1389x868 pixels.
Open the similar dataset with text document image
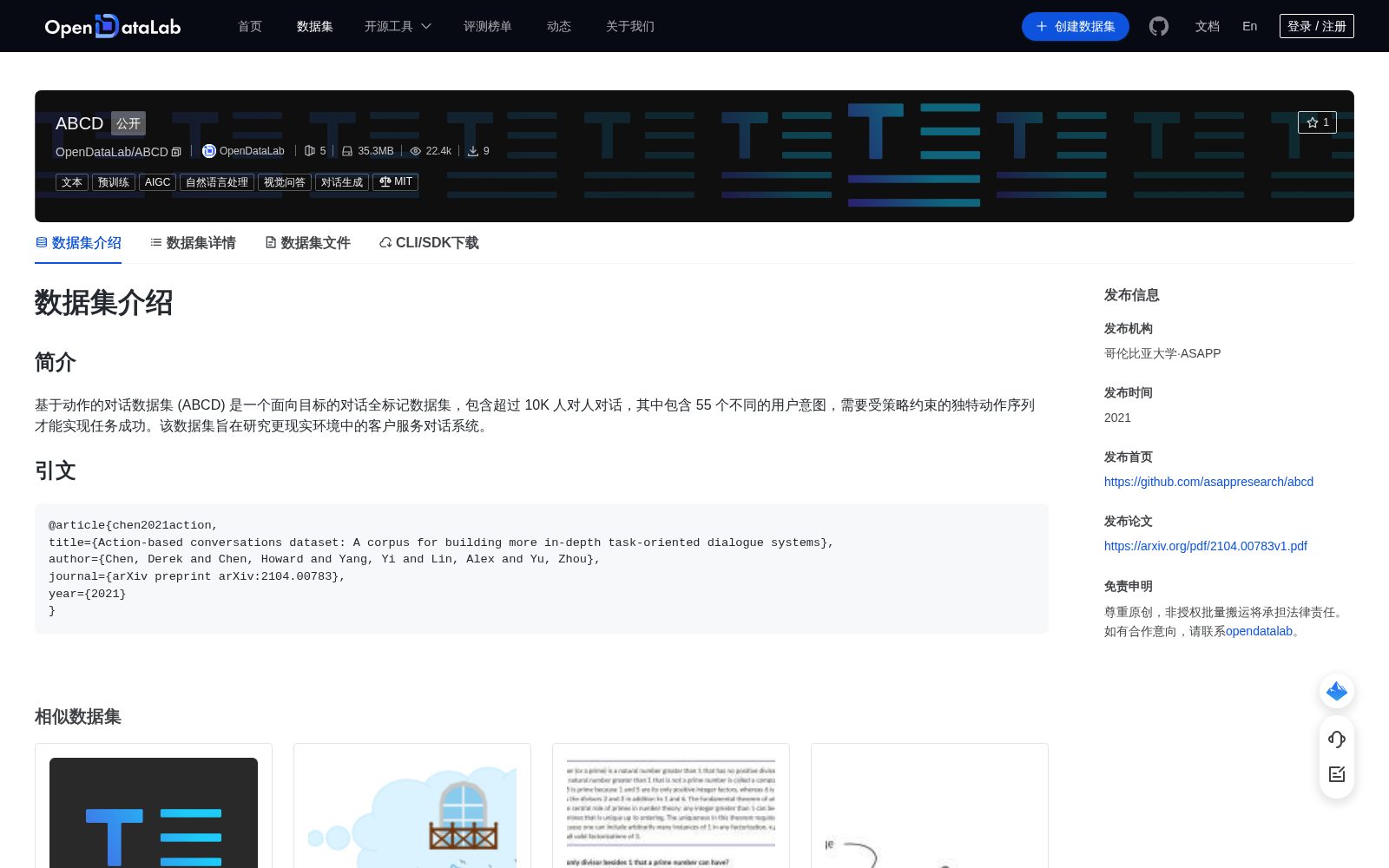[x=671, y=812]
